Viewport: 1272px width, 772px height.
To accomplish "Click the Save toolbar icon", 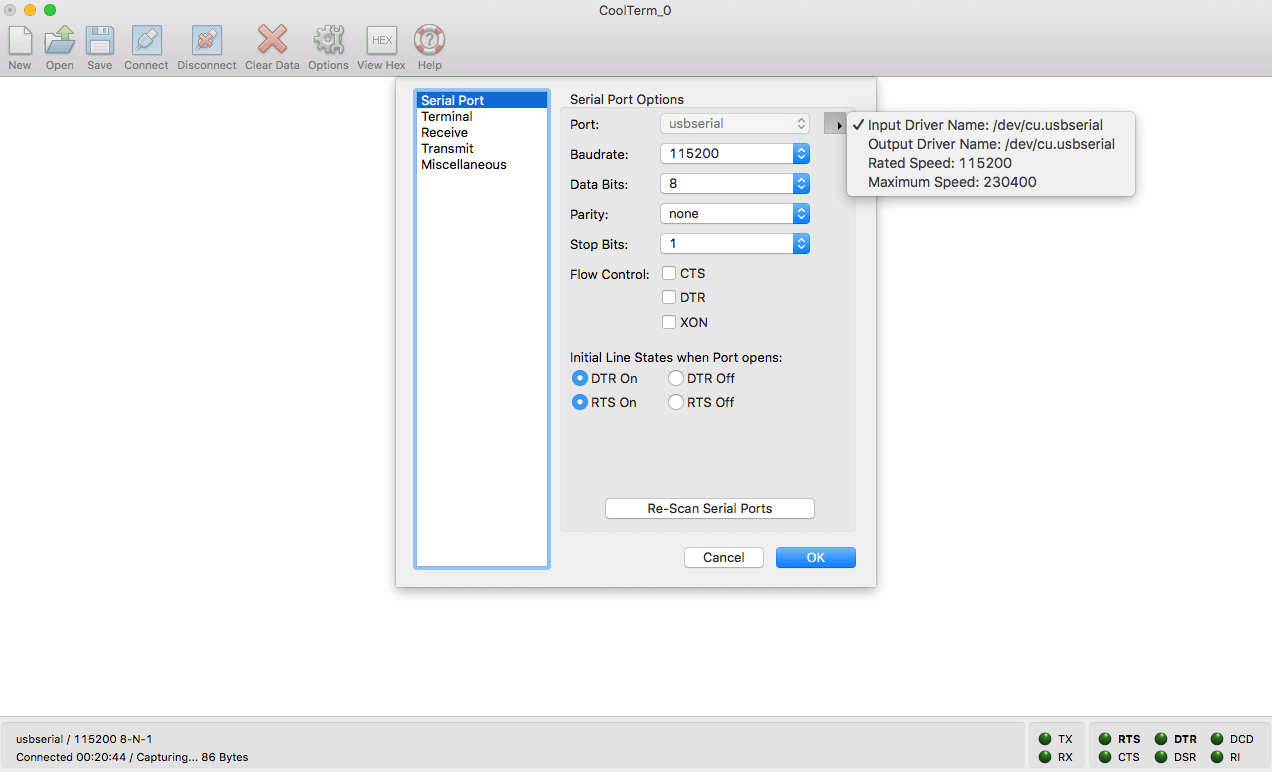I will pos(100,41).
